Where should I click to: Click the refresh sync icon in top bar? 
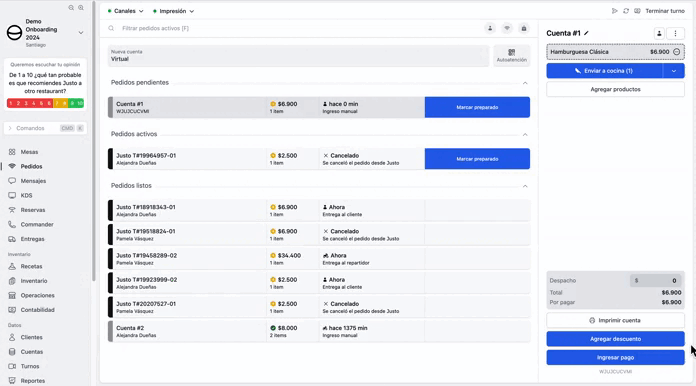click(626, 11)
